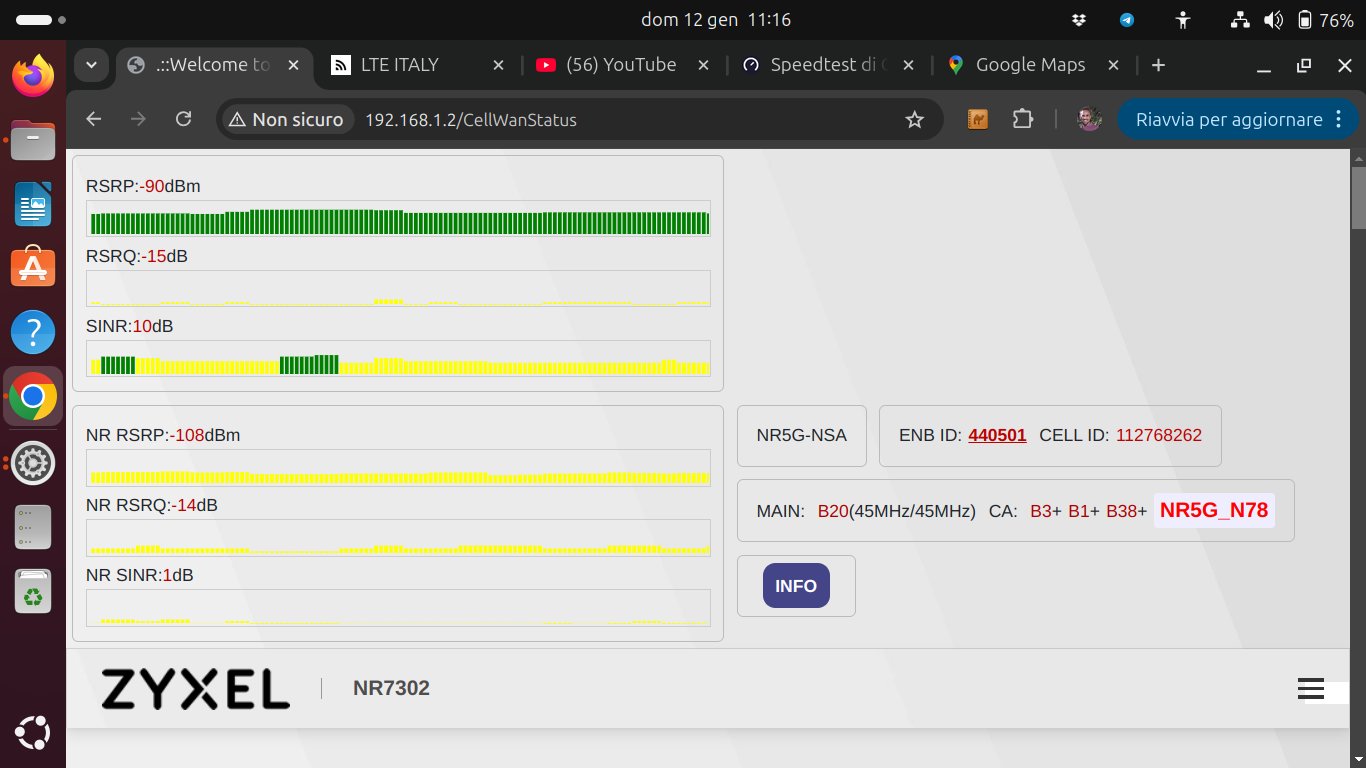Launch Firefox from the Ubuntu dock
Viewport: 1366px width, 768px height.
point(33,75)
